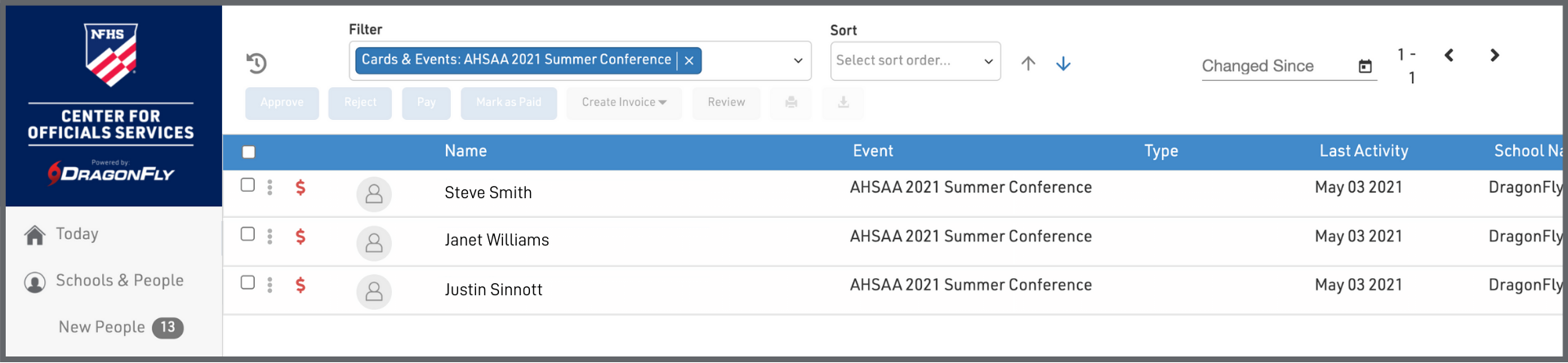This screenshot has width=1568, height=363.
Task: Expand the Create Invoice dropdown
Action: (624, 103)
